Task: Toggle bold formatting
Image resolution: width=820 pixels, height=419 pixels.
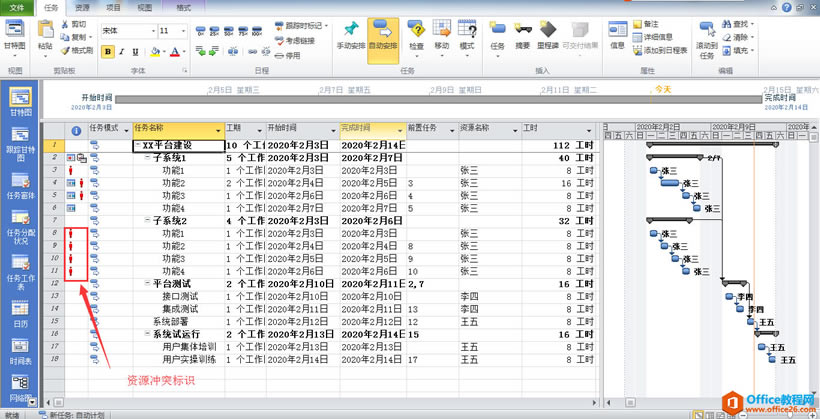Action: 108,51
